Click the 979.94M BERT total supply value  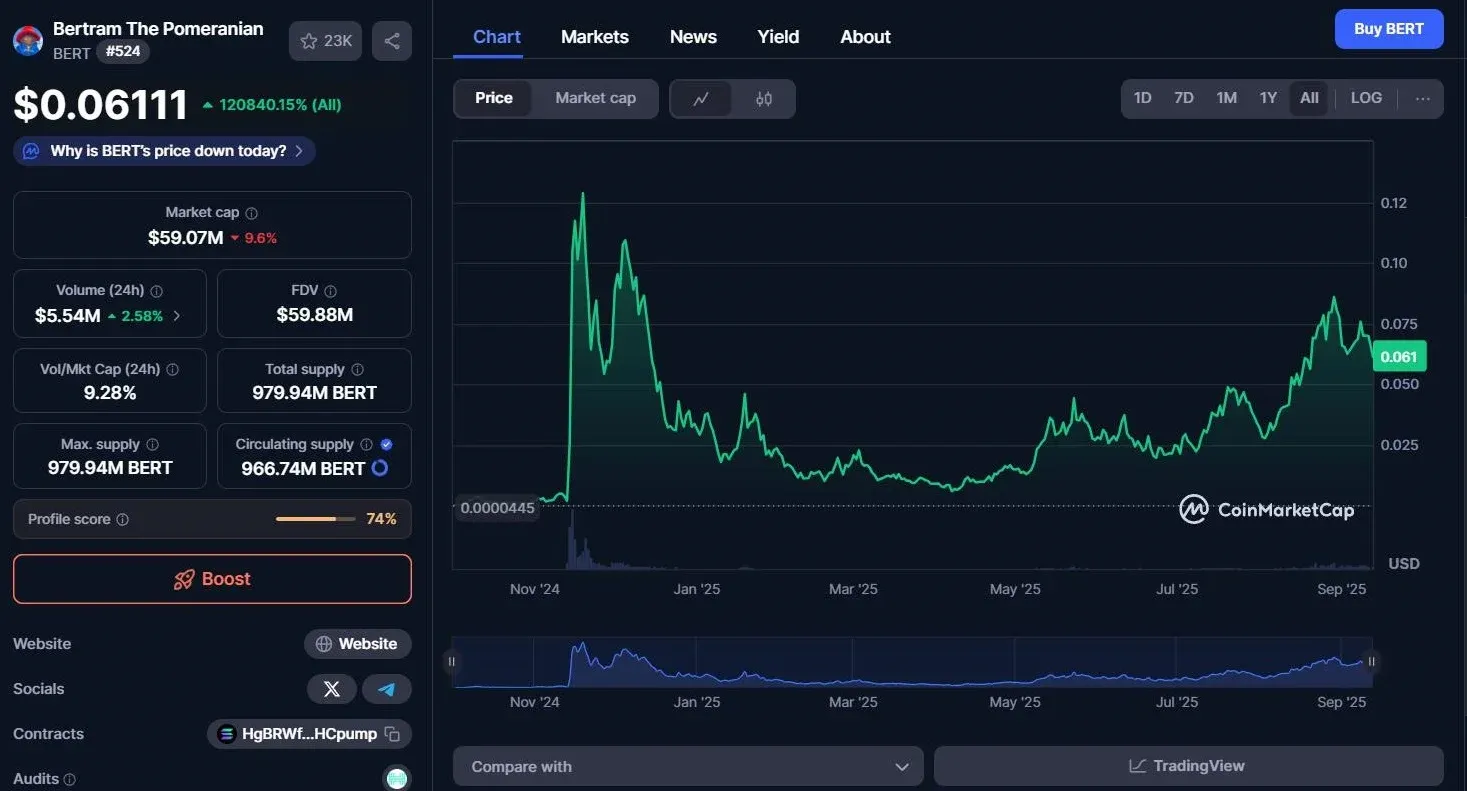point(314,393)
